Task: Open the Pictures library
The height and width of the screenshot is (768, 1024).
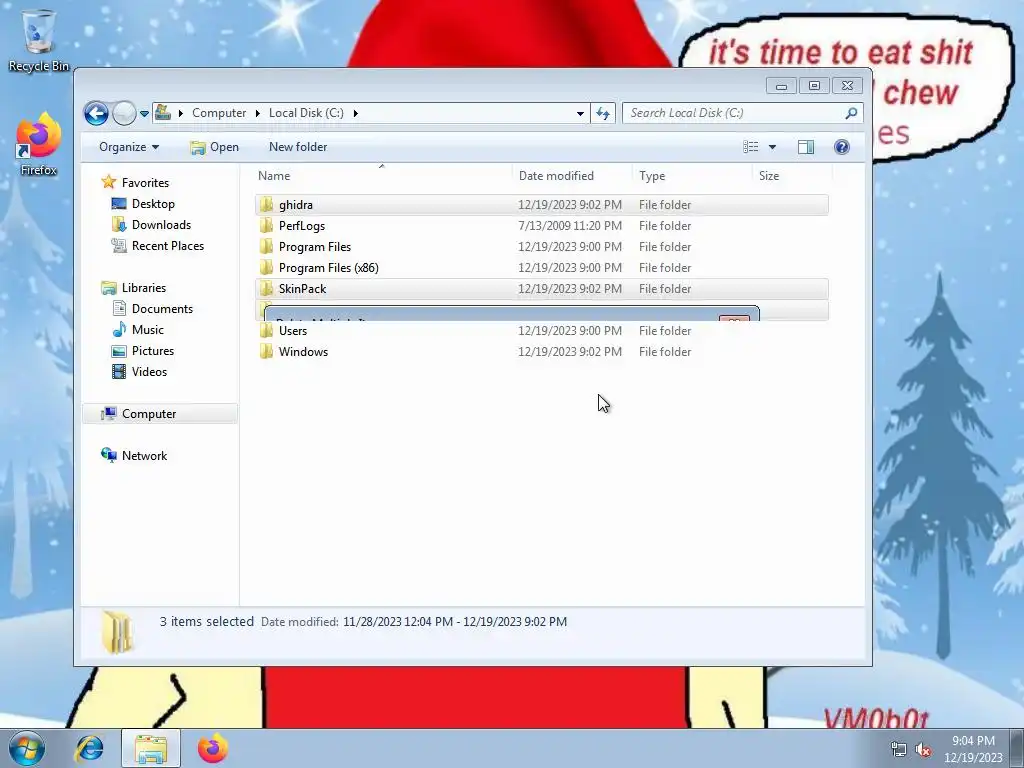Action: click(x=153, y=351)
